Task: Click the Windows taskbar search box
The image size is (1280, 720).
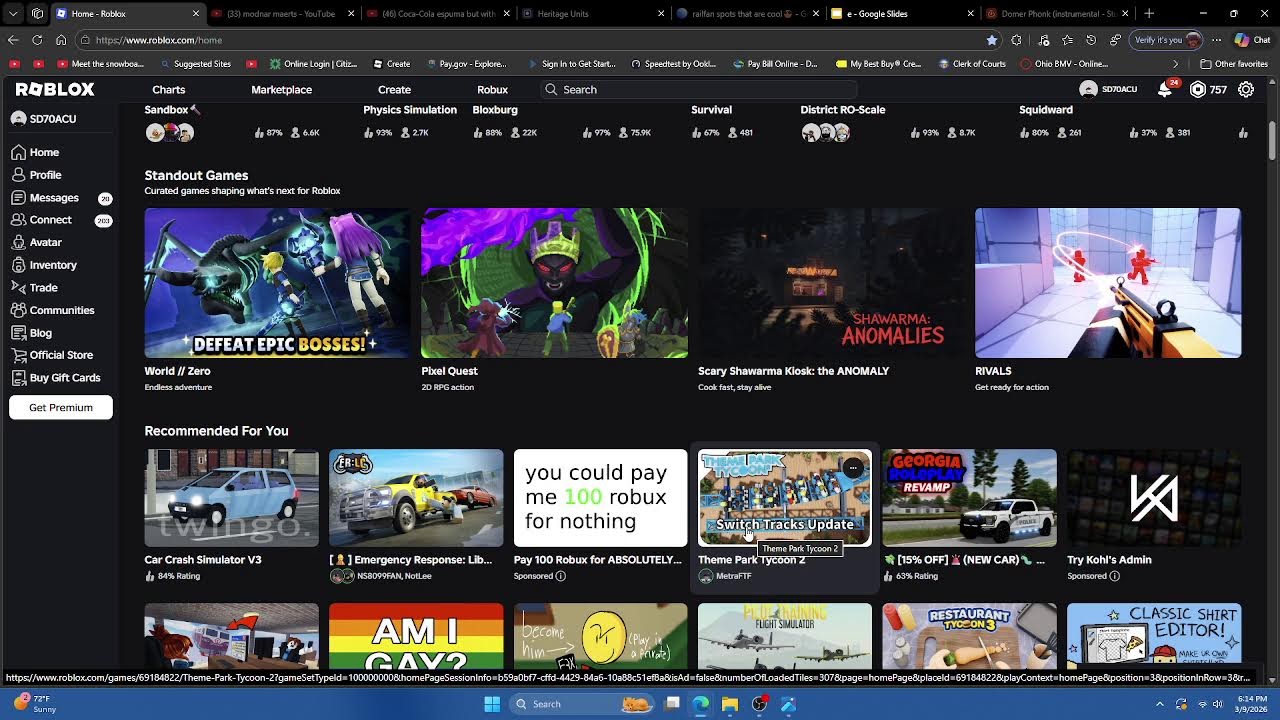Action: point(582,704)
